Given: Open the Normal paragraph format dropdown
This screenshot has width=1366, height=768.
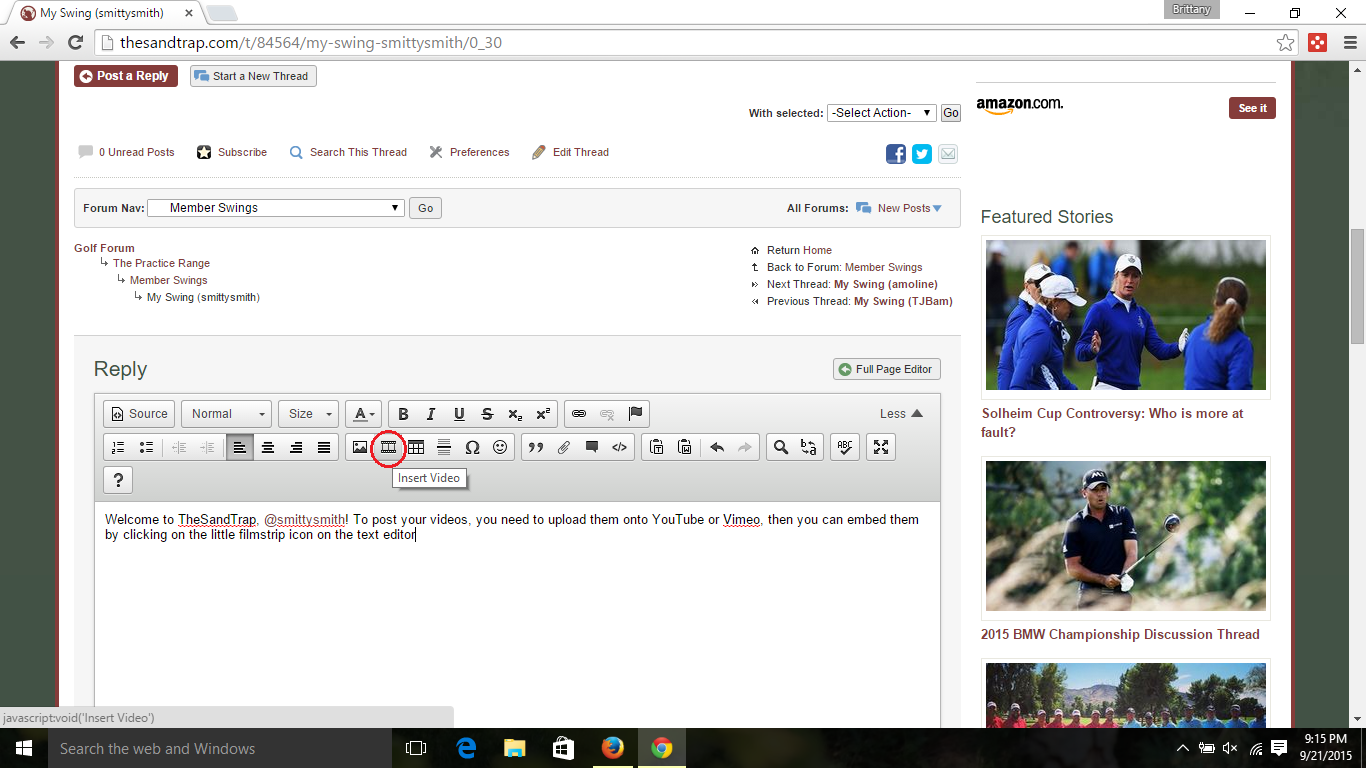Looking at the screenshot, I should pos(226,414).
